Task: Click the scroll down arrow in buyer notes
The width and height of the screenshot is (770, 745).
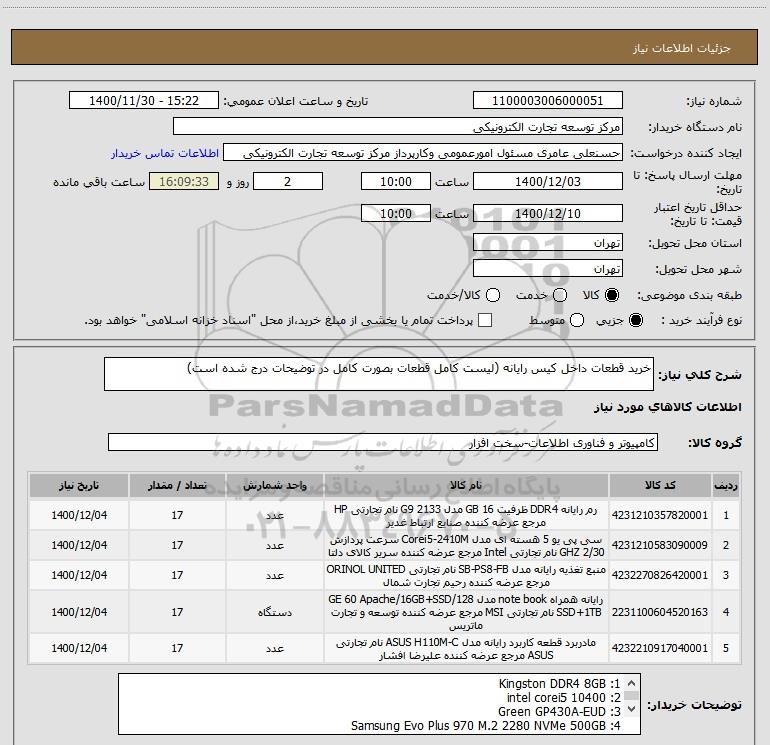Action: 632,709
